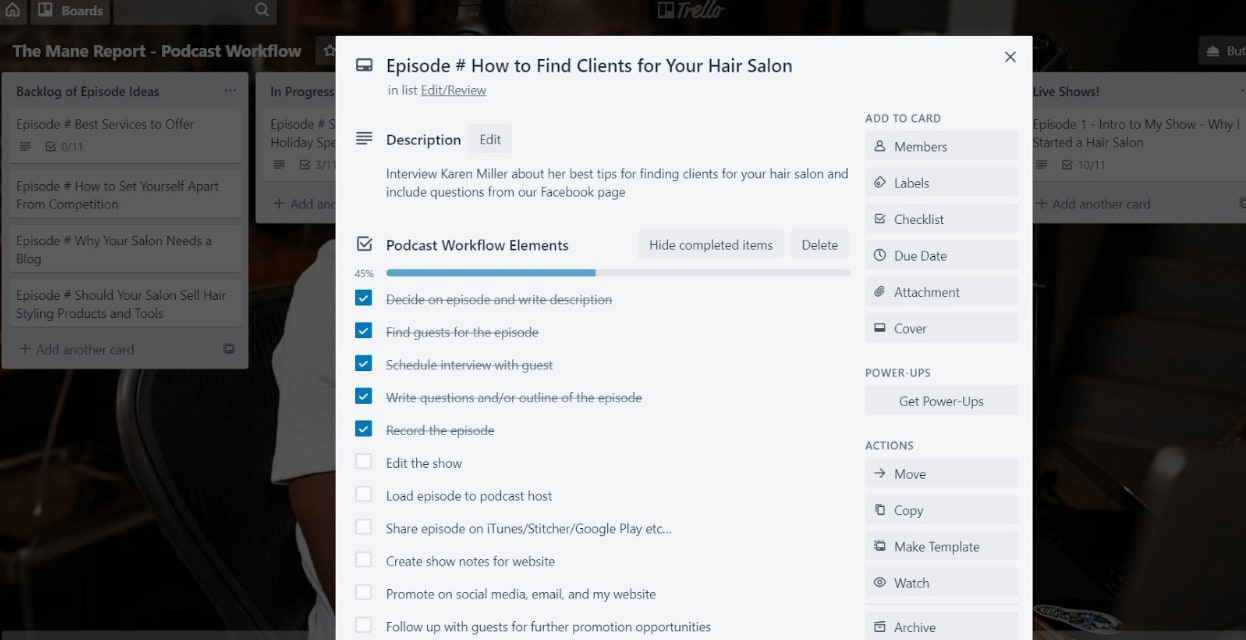Open card Should Your Salon Sell Hair Styling

tap(125, 304)
